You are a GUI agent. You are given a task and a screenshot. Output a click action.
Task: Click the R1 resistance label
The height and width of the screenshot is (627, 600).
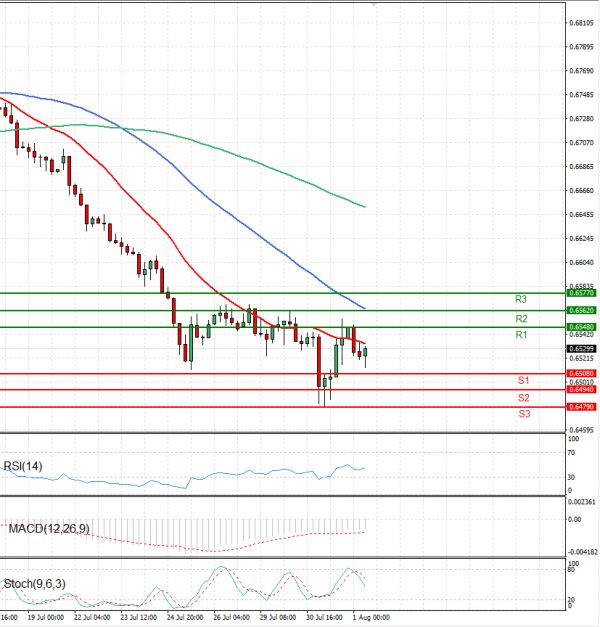click(521, 335)
